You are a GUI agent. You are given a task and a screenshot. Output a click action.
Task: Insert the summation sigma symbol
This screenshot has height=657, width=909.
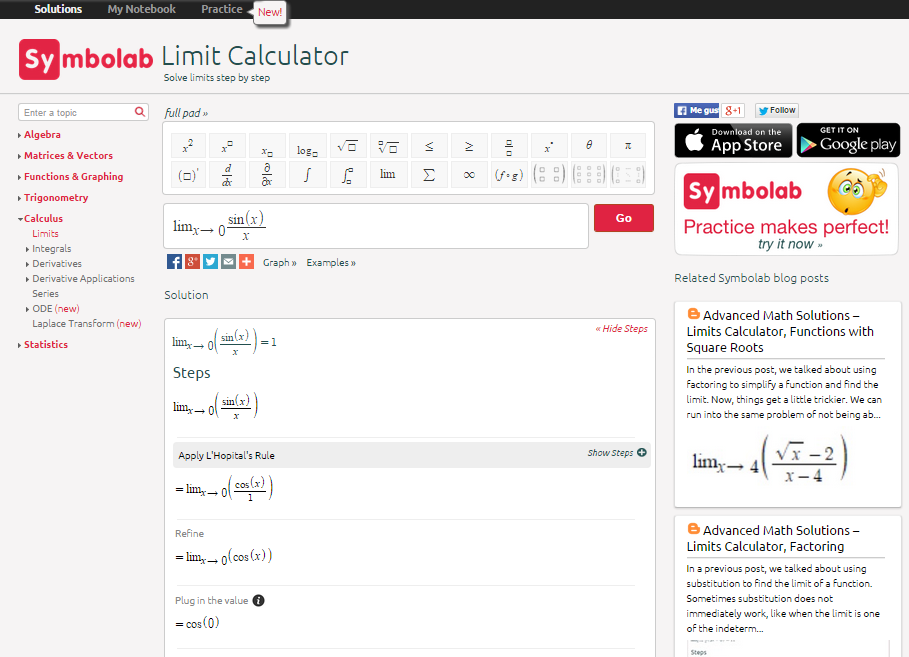428,174
